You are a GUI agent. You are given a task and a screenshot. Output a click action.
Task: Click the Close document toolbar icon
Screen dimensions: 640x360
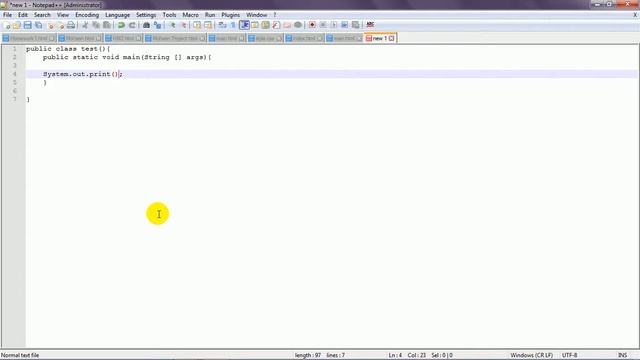(51, 25)
